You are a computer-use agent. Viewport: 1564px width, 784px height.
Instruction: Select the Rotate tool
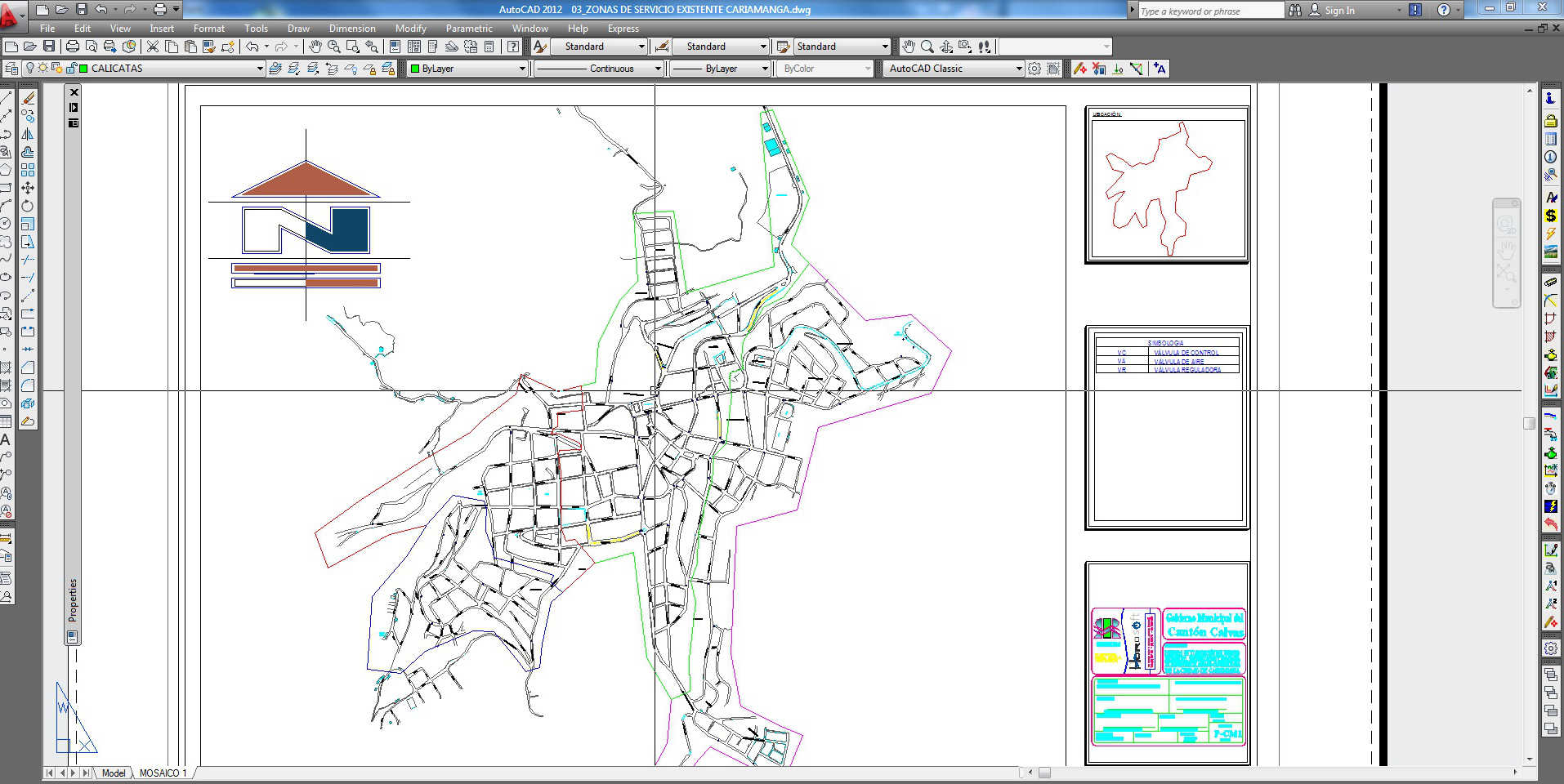click(28, 206)
